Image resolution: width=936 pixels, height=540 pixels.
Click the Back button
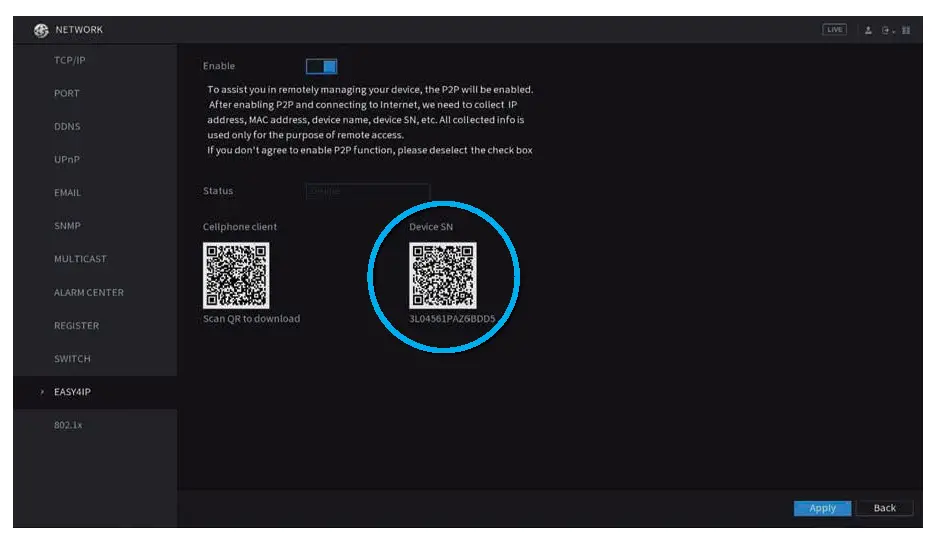(885, 508)
